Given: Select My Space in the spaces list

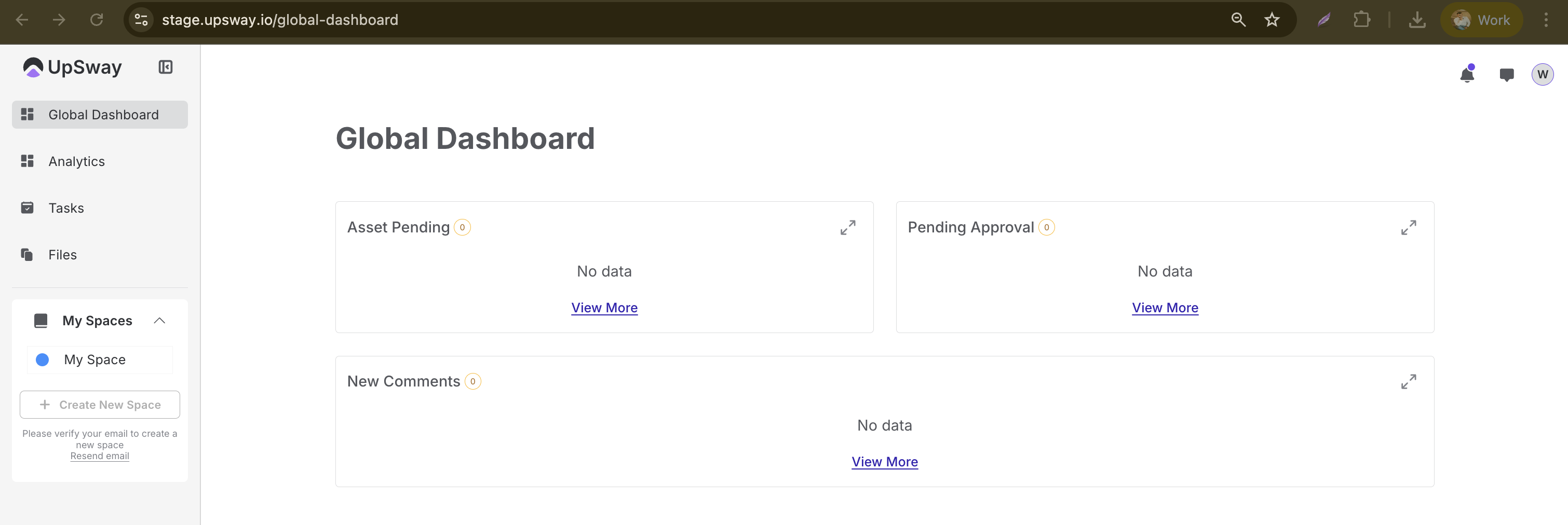Looking at the screenshot, I should [95, 360].
